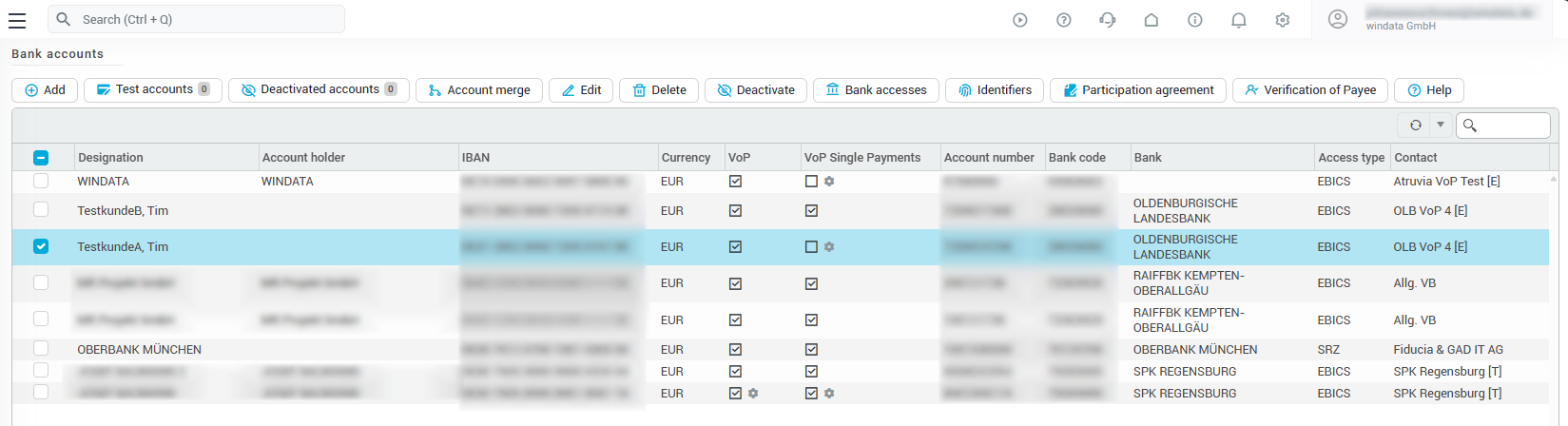
Task: Open the notifications bell
Action: [1239, 20]
